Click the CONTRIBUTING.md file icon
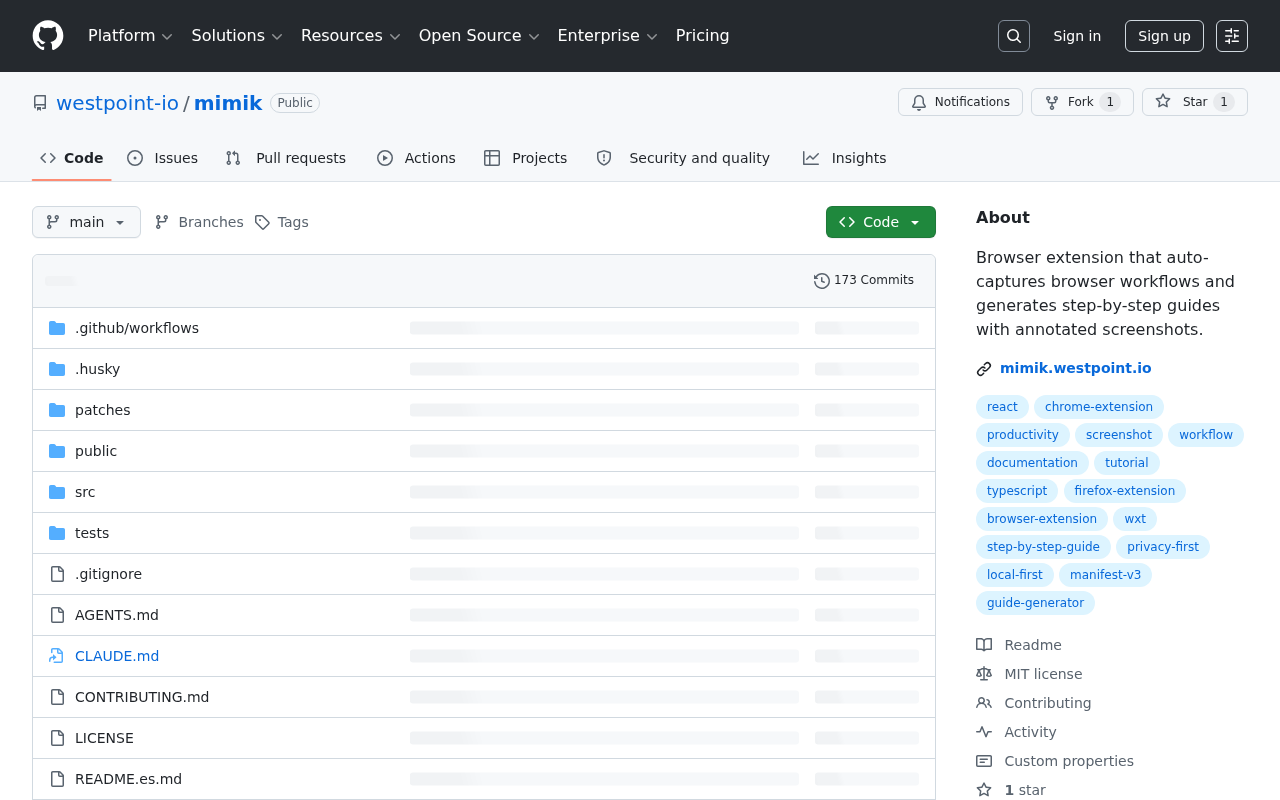The width and height of the screenshot is (1280, 800). [57, 697]
